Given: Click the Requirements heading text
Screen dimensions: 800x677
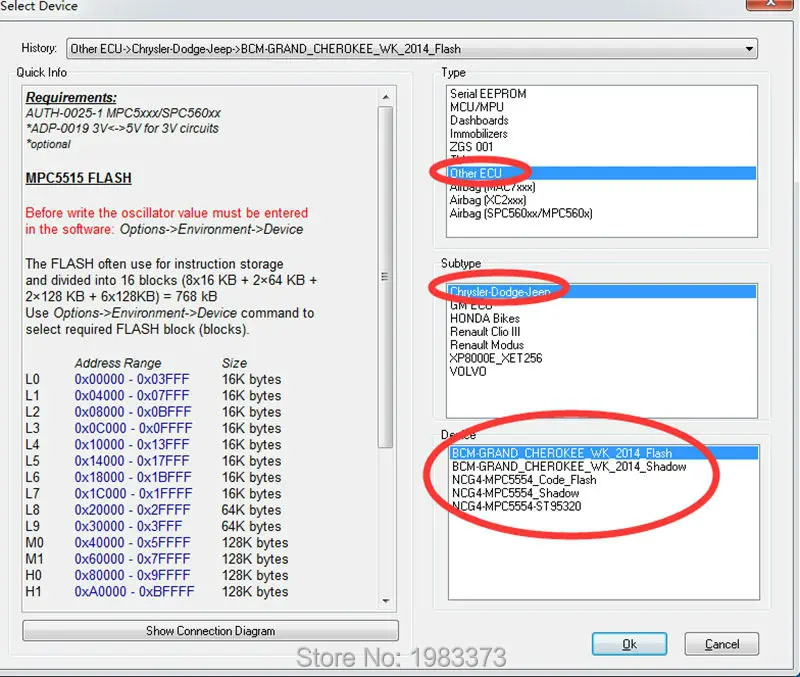Looking at the screenshot, I should 71,97.
